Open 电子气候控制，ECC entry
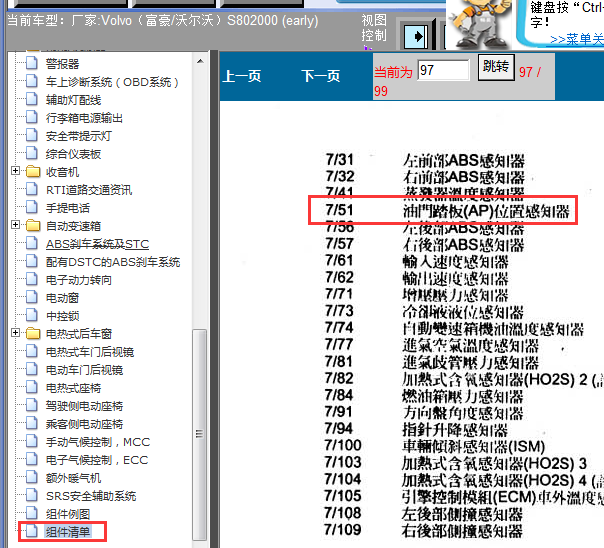Viewport: 604px width, 548px height. [97, 460]
